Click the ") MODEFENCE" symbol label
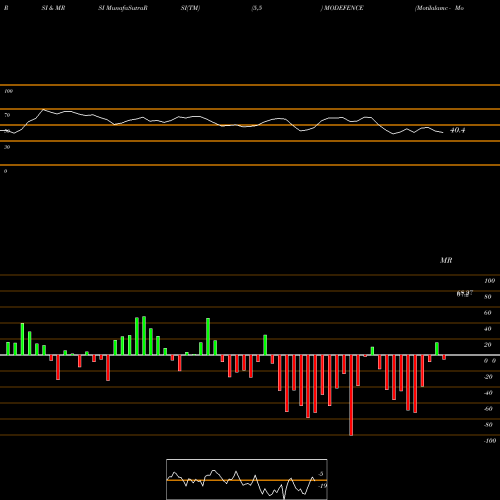The height and width of the screenshot is (500, 500). pyautogui.click(x=342, y=8)
